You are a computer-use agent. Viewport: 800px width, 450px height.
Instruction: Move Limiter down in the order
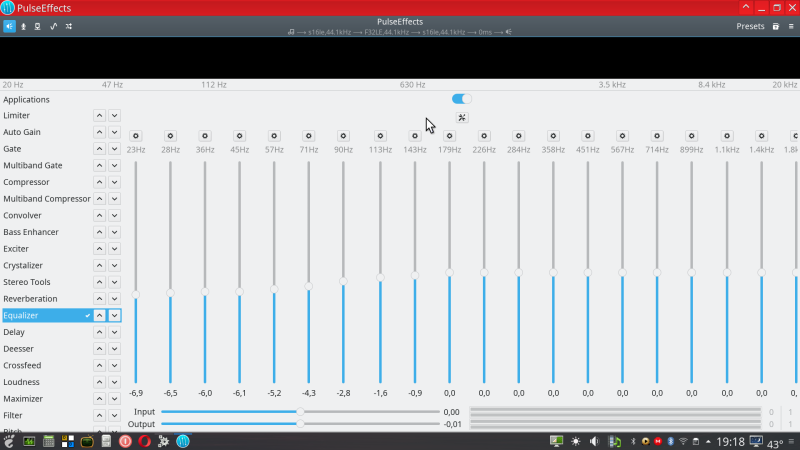pos(114,115)
